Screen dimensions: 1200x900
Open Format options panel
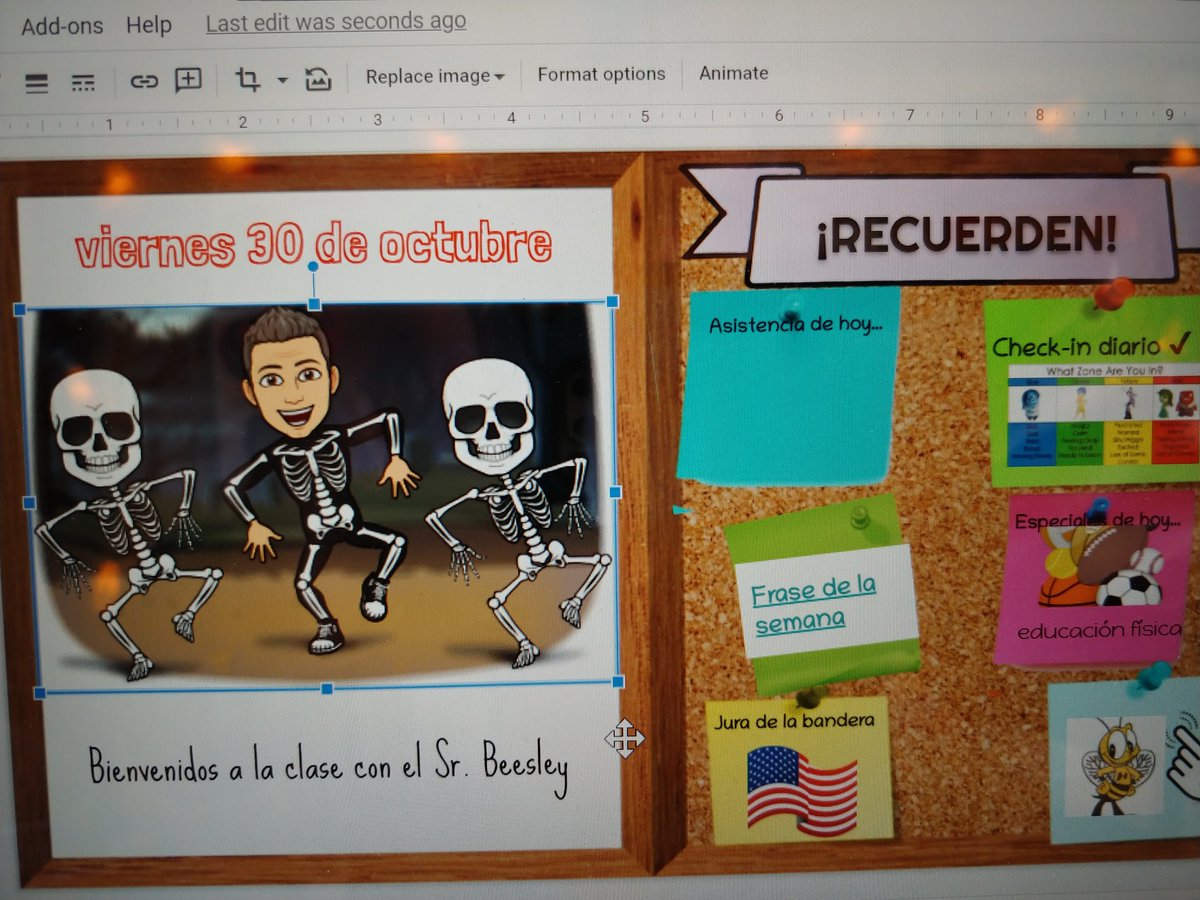click(601, 74)
